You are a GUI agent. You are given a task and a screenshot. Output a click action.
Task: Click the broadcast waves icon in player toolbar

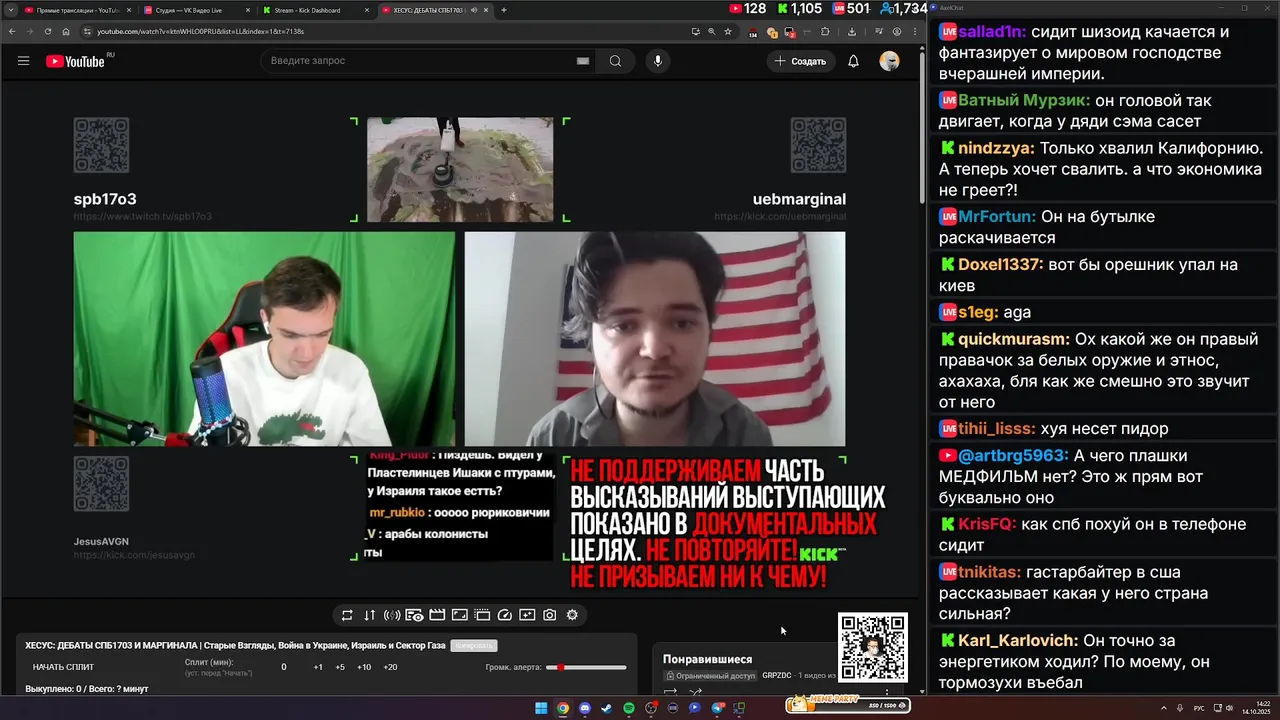click(x=392, y=615)
